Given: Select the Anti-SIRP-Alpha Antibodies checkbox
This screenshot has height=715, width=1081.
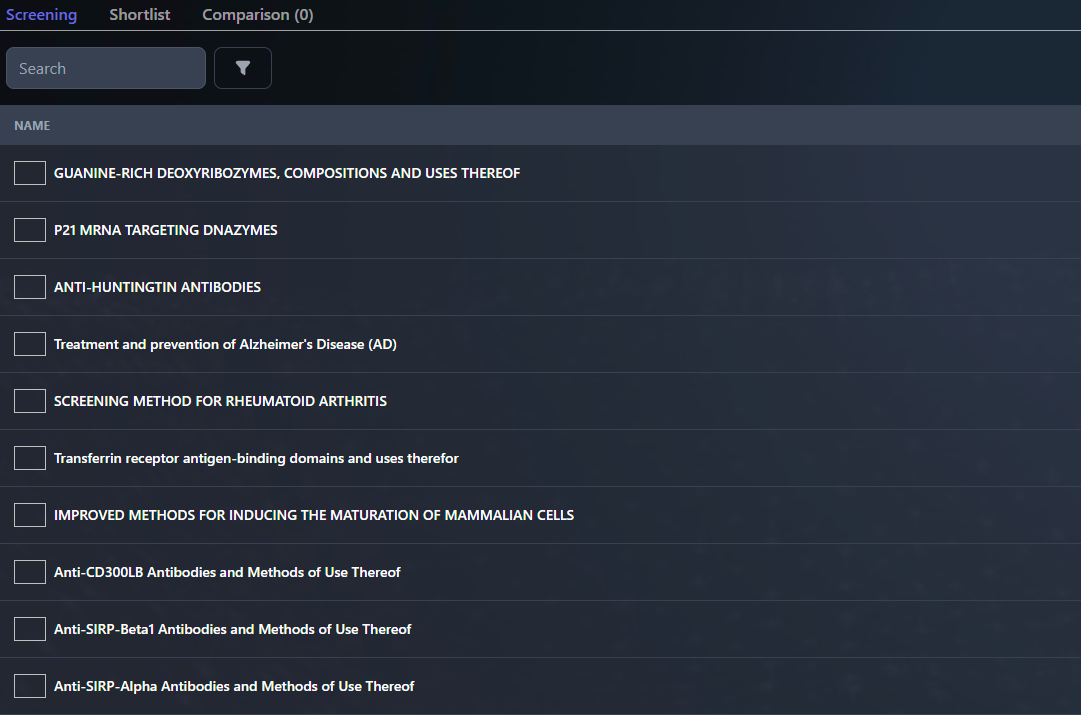Looking at the screenshot, I should pyautogui.click(x=30, y=686).
